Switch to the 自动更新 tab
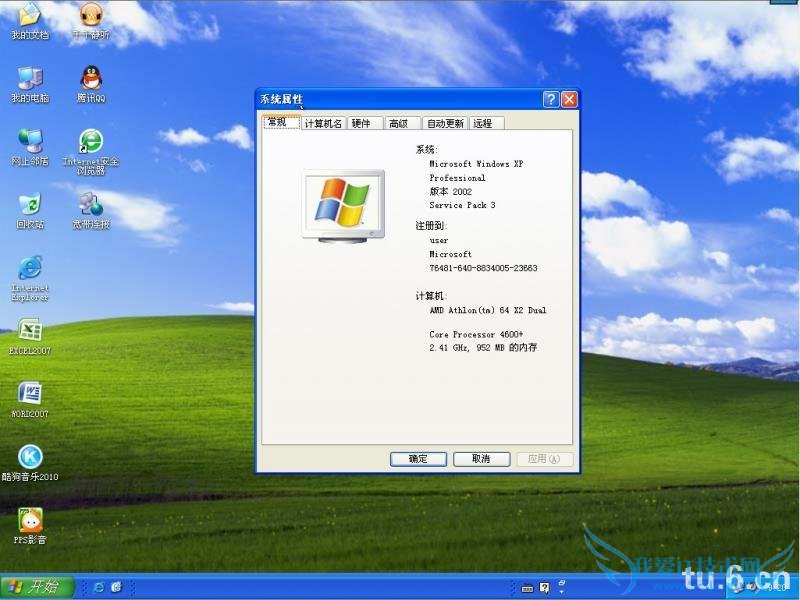 pos(445,123)
